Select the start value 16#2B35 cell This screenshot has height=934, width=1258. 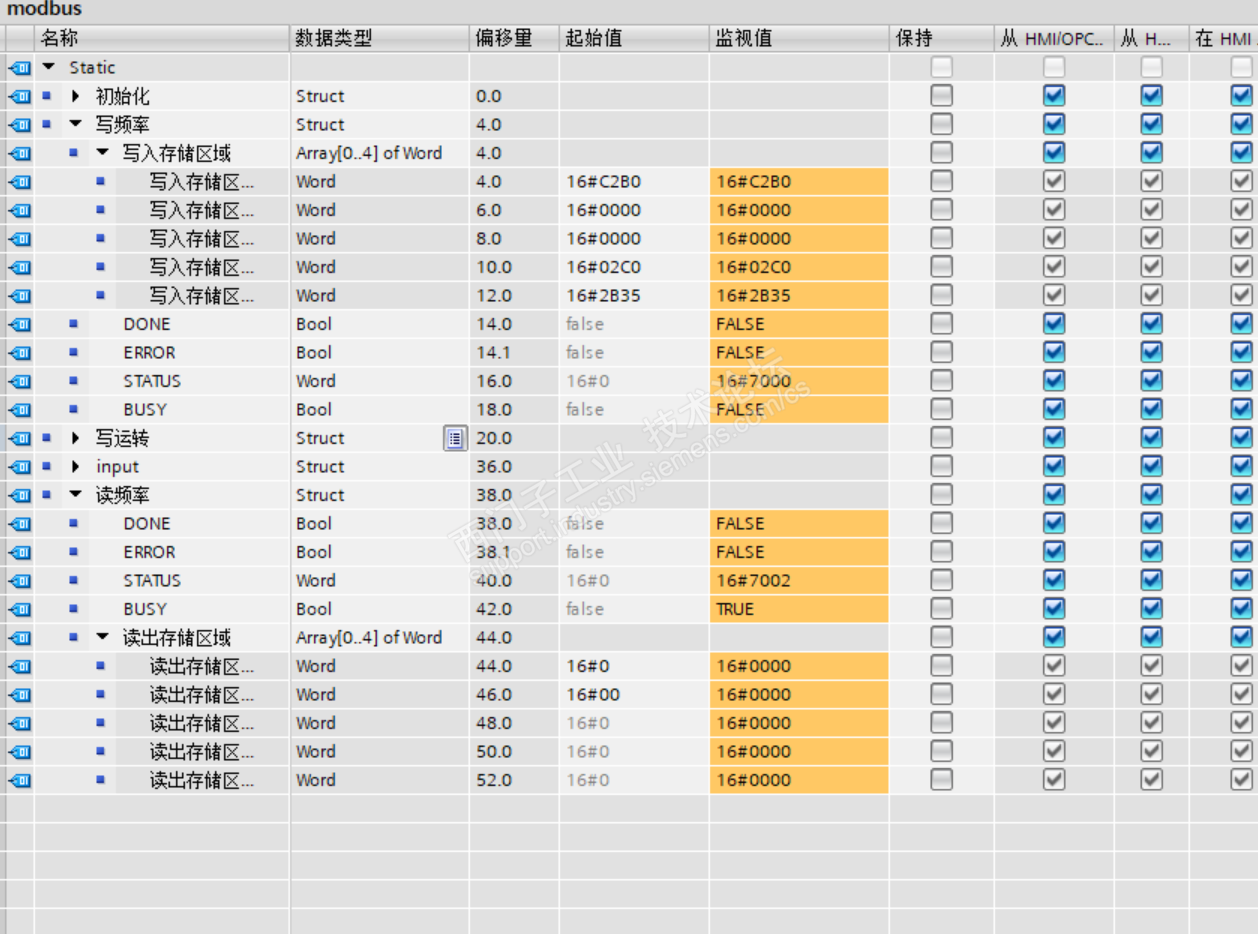[x=634, y=296]
